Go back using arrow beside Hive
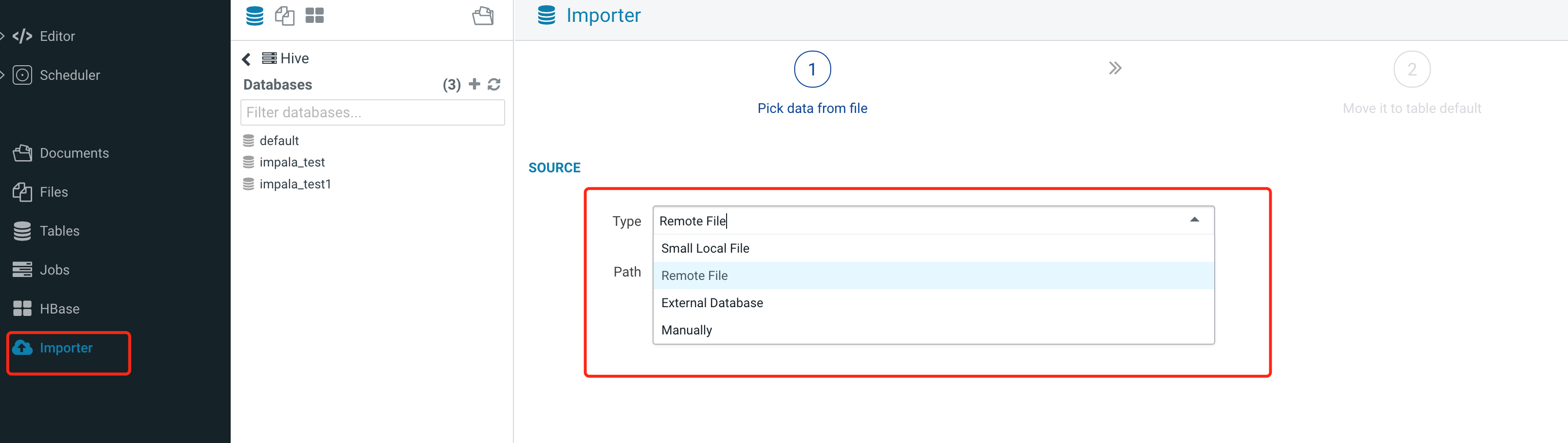Image resolution: width=1568 pixels, height=443 pixels. click(247, 59)
